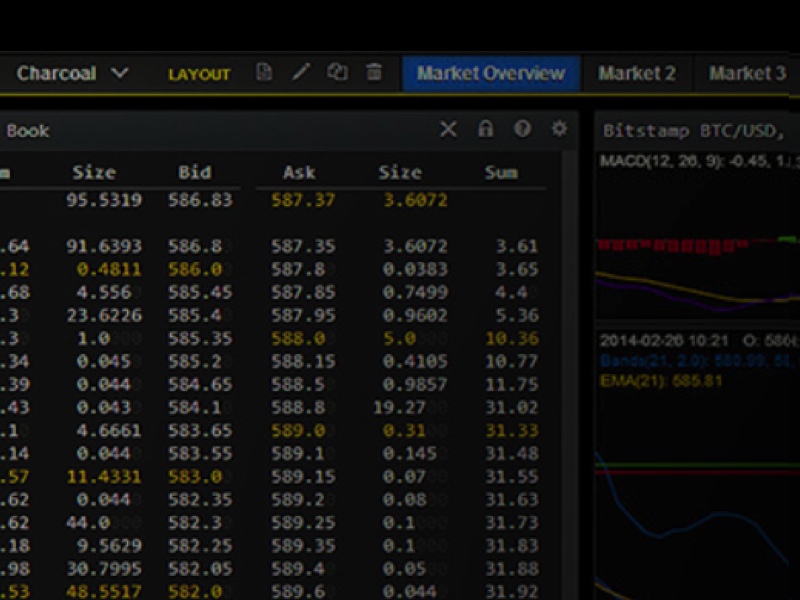
Task: Click the top ask price 587.37
Action: [x=303, y=200]
